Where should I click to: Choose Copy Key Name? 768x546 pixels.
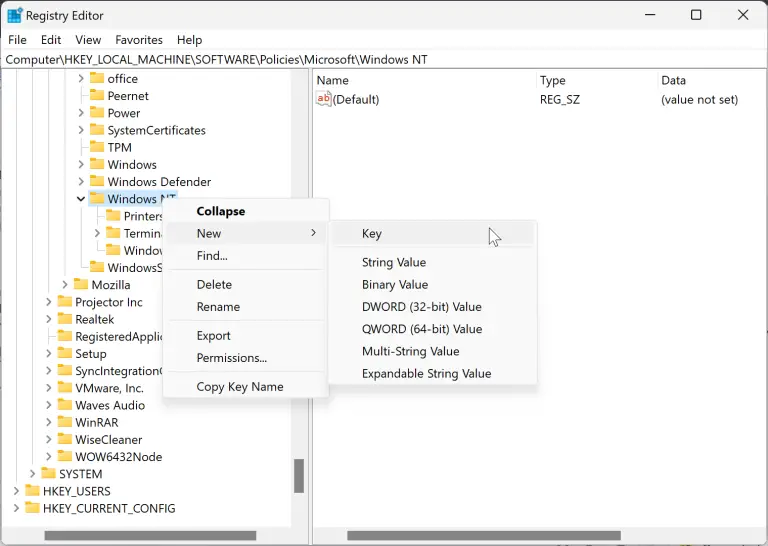coord(246,386)
